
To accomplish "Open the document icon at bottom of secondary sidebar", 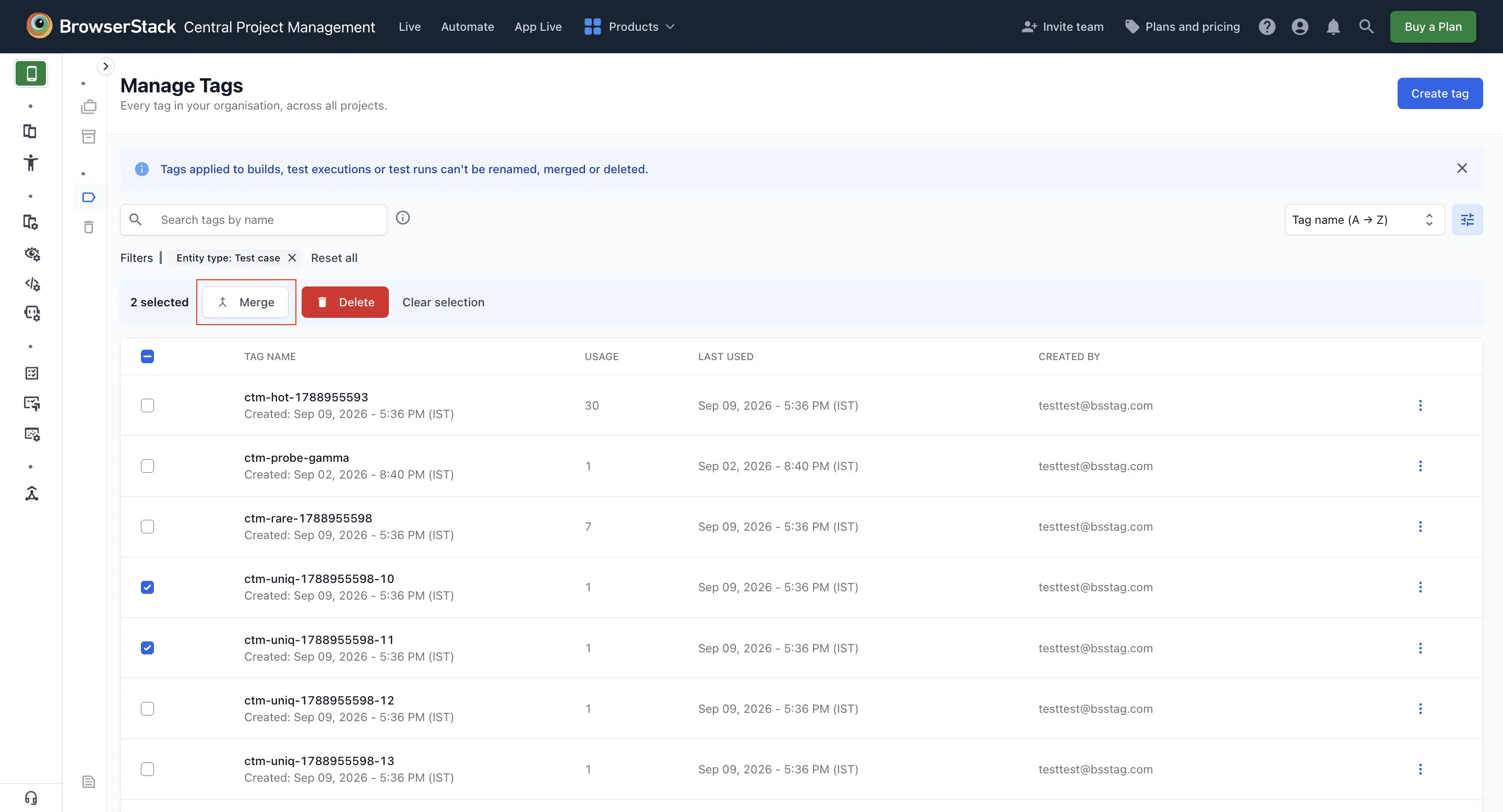I will tap(89, 782).
